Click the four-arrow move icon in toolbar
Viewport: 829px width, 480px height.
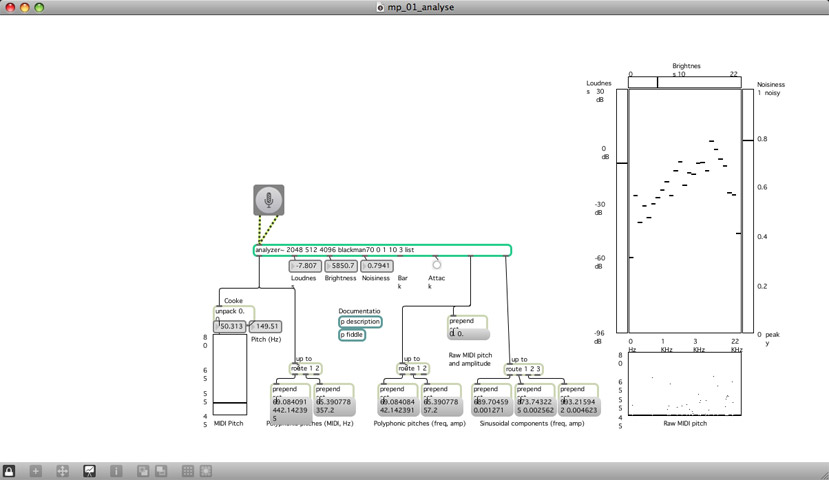[x=62, y=470]
